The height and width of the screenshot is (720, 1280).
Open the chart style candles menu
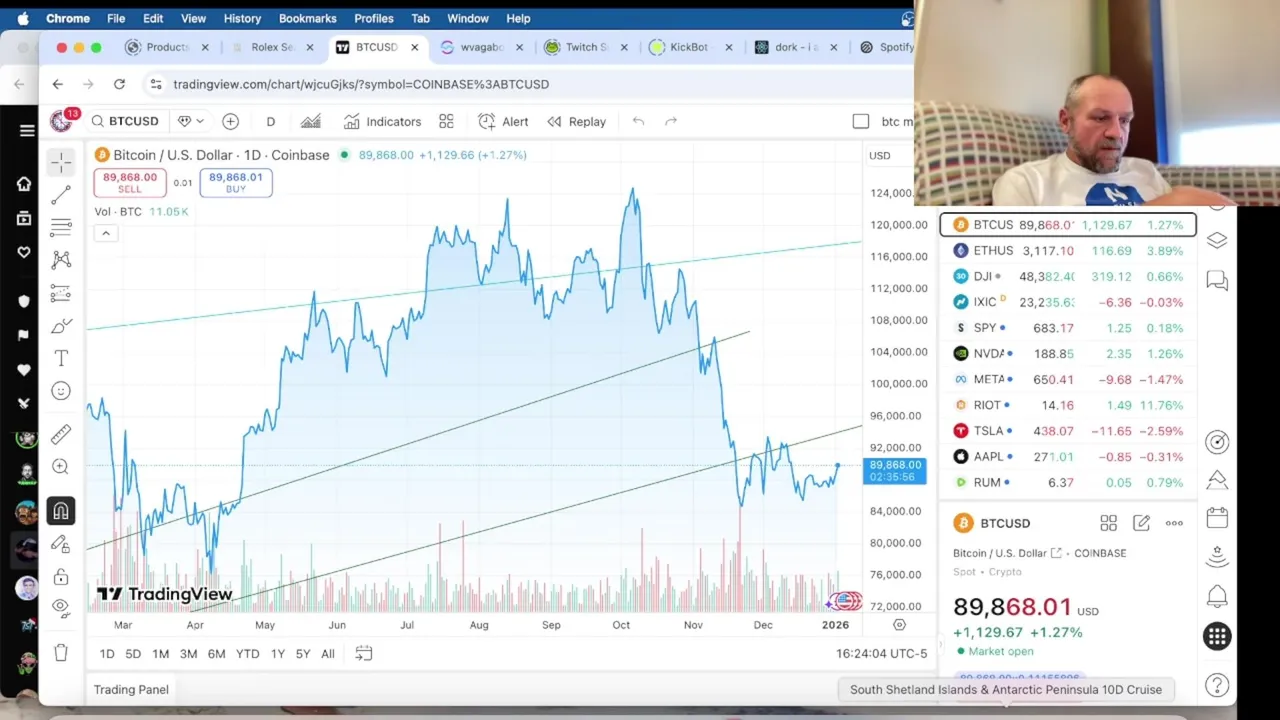click(311, 121)
